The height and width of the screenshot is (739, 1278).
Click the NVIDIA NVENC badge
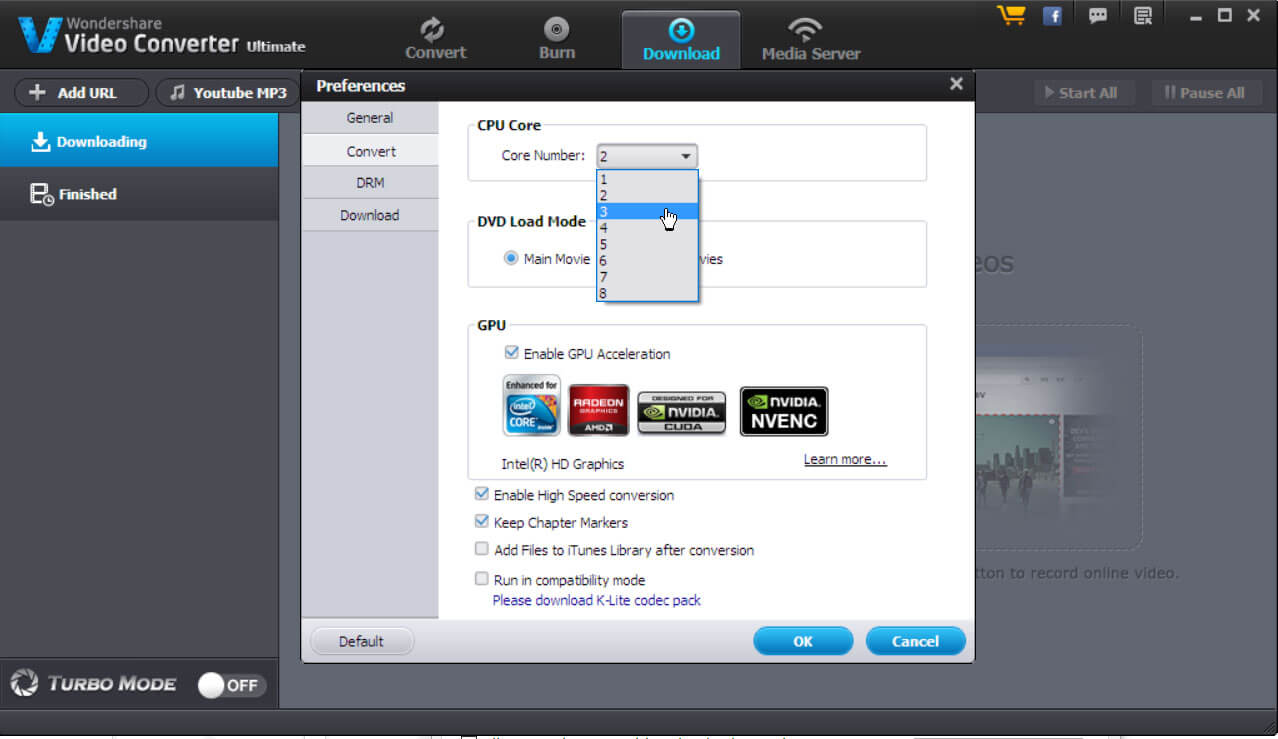pyautogui.click(x=784, y=411)
